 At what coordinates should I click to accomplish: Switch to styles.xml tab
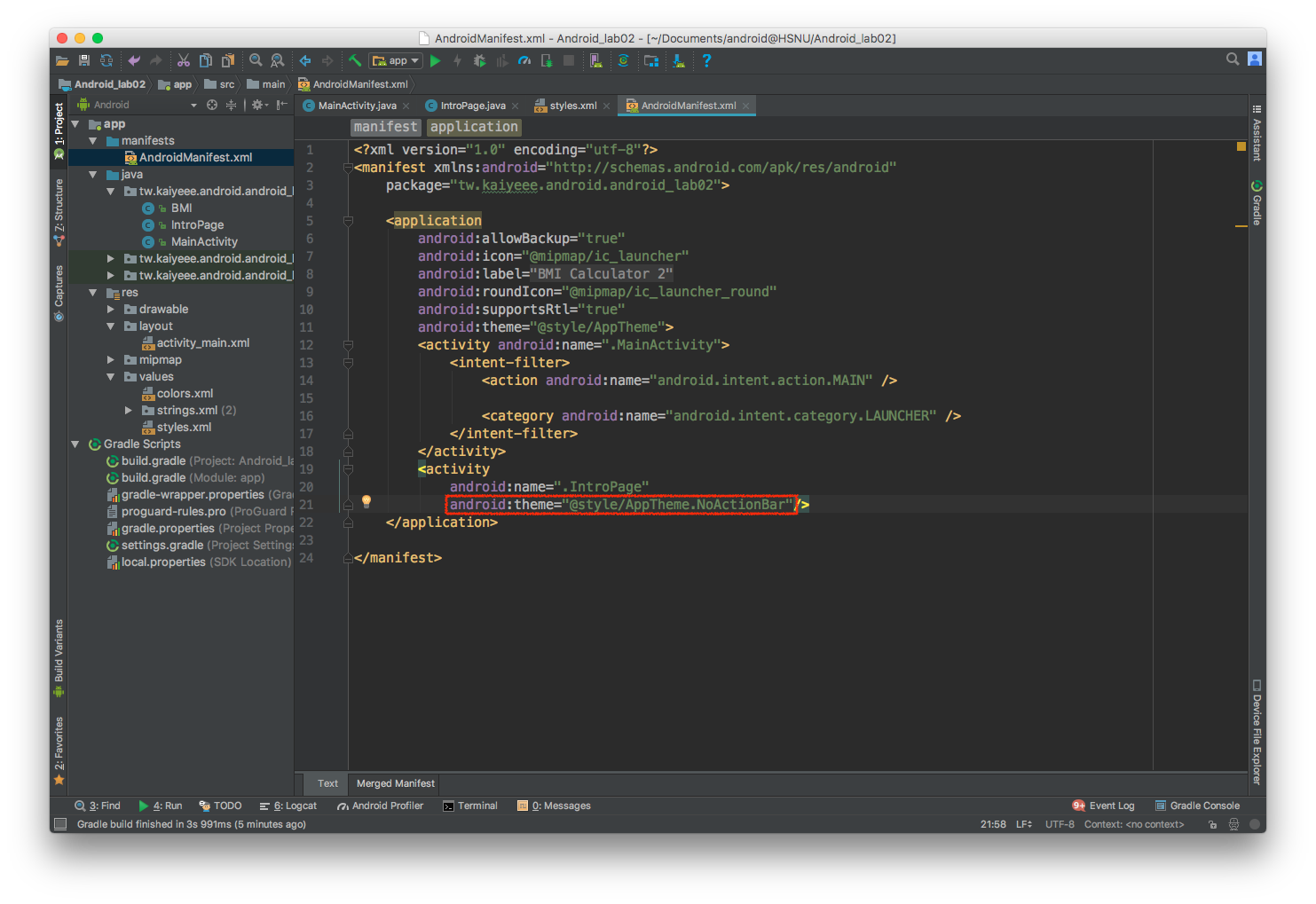[x=572, y=106]
